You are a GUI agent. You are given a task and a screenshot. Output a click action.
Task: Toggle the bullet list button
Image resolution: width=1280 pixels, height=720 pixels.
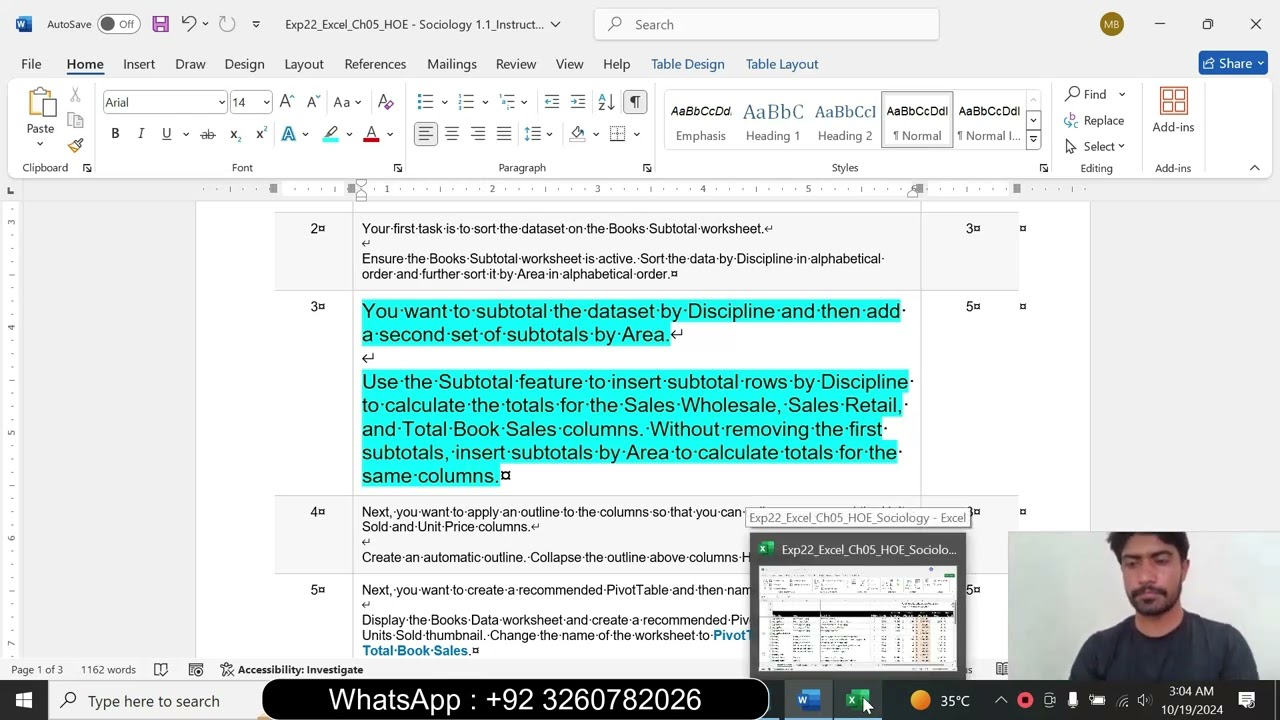coord(425,102)
